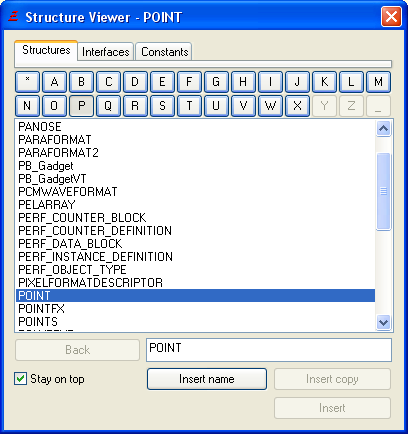Screen dimensions: 408x434
Task: Select the Structures tab
Action: [x=46, y=50]
